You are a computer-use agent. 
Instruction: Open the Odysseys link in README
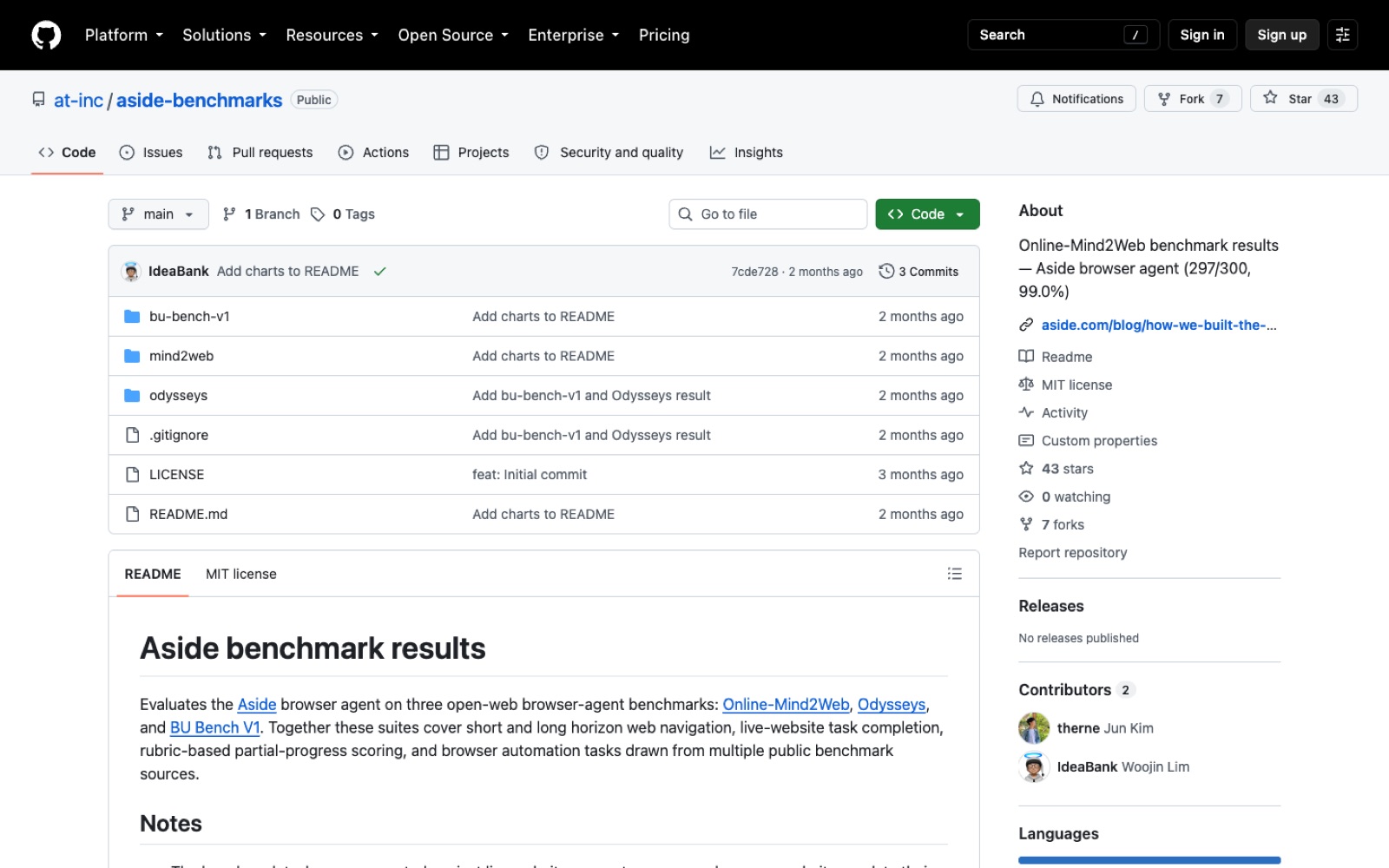pos(892,705)
